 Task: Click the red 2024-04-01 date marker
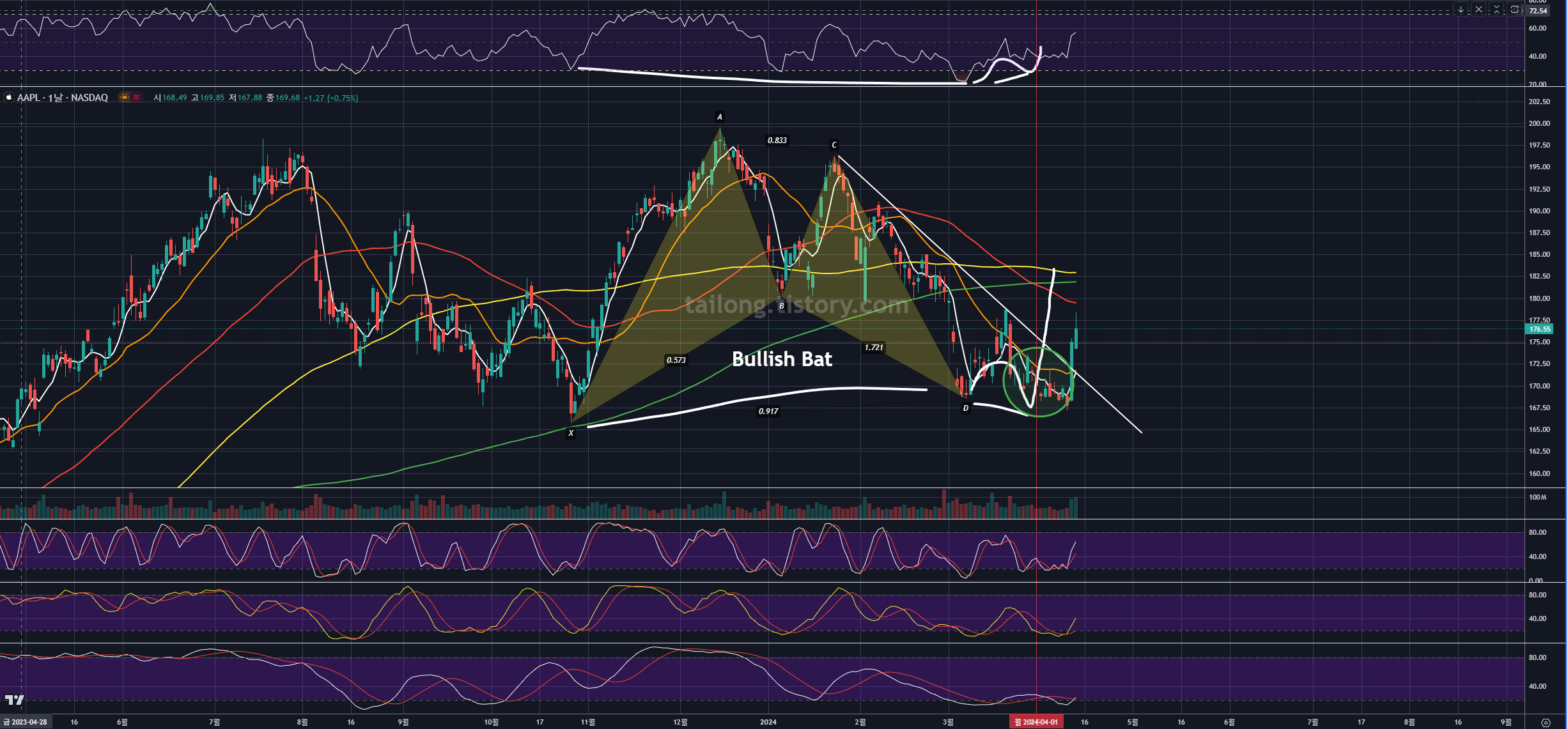1036,722
